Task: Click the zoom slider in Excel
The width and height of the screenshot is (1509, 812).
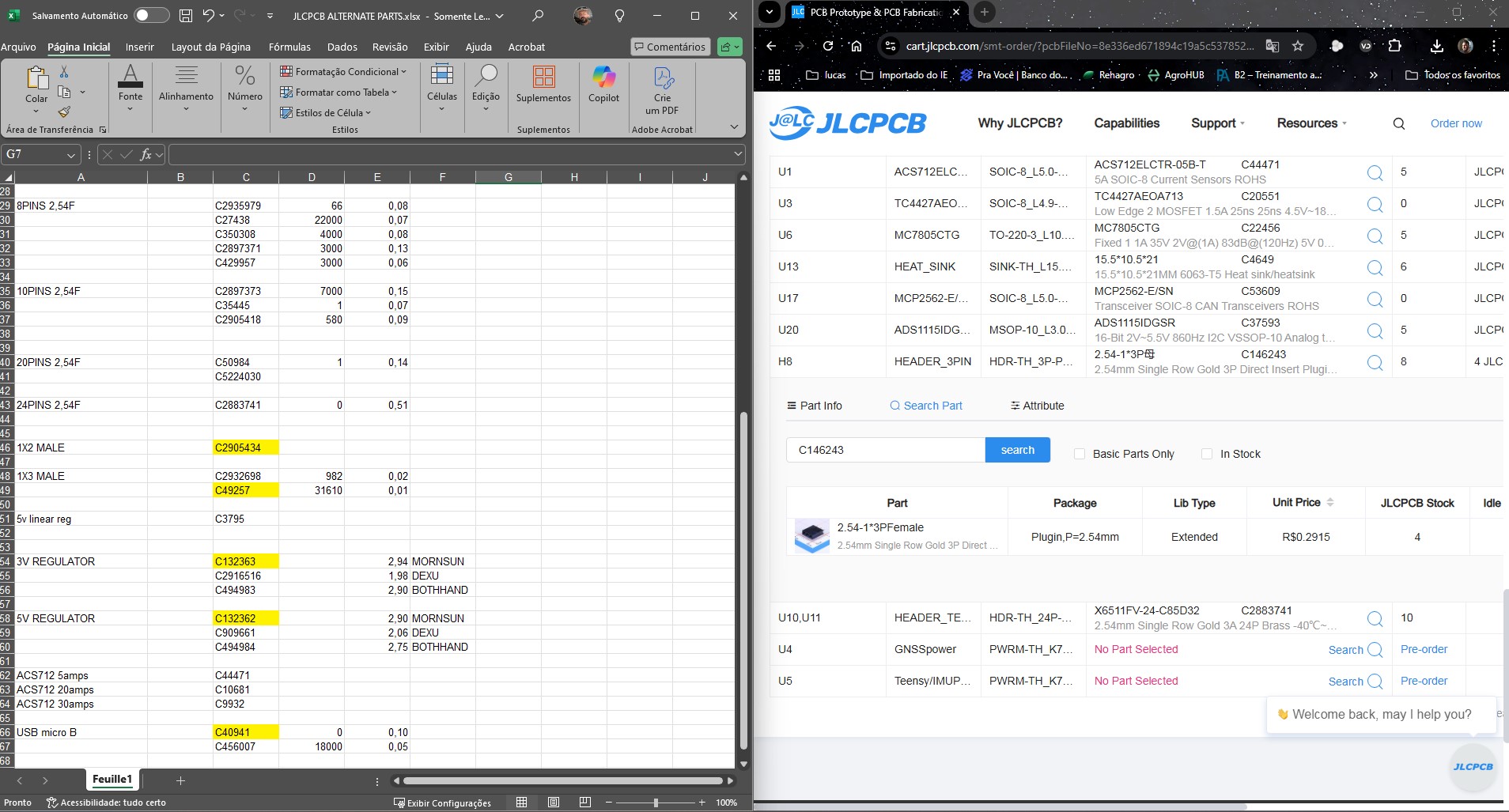Action: (x=656, y=803)
